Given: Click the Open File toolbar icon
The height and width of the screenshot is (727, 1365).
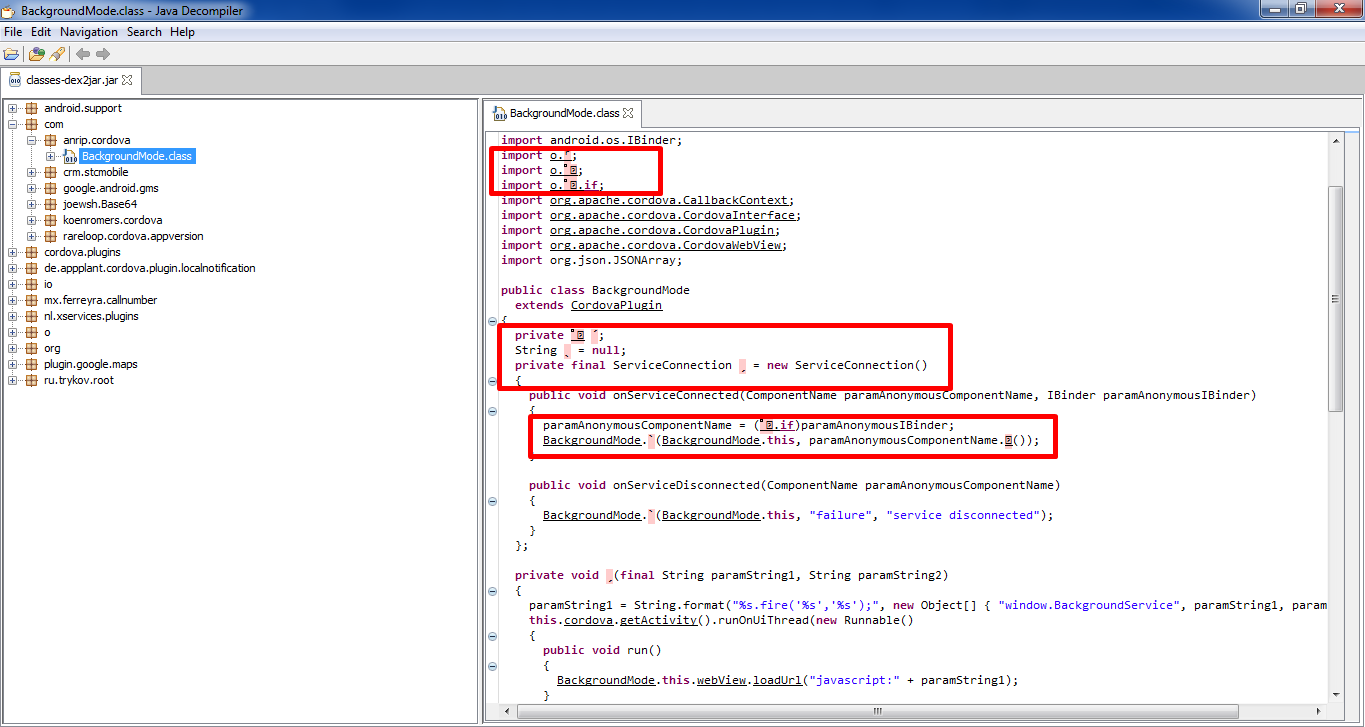Looking at the screenshot, I should tap(11, 54).
